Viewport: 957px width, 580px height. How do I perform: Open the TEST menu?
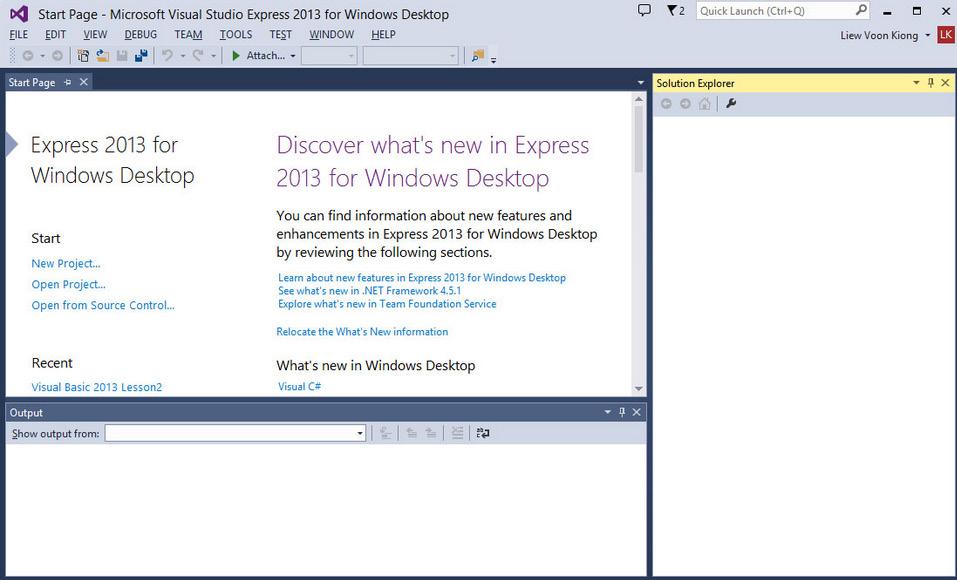coord(280,35)
